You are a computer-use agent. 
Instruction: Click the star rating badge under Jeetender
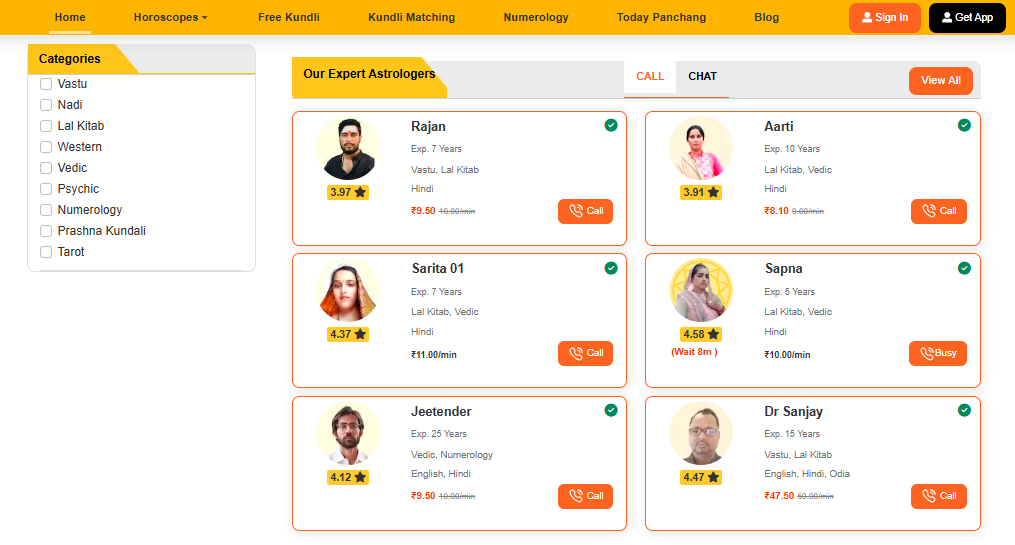pos(348,477)
